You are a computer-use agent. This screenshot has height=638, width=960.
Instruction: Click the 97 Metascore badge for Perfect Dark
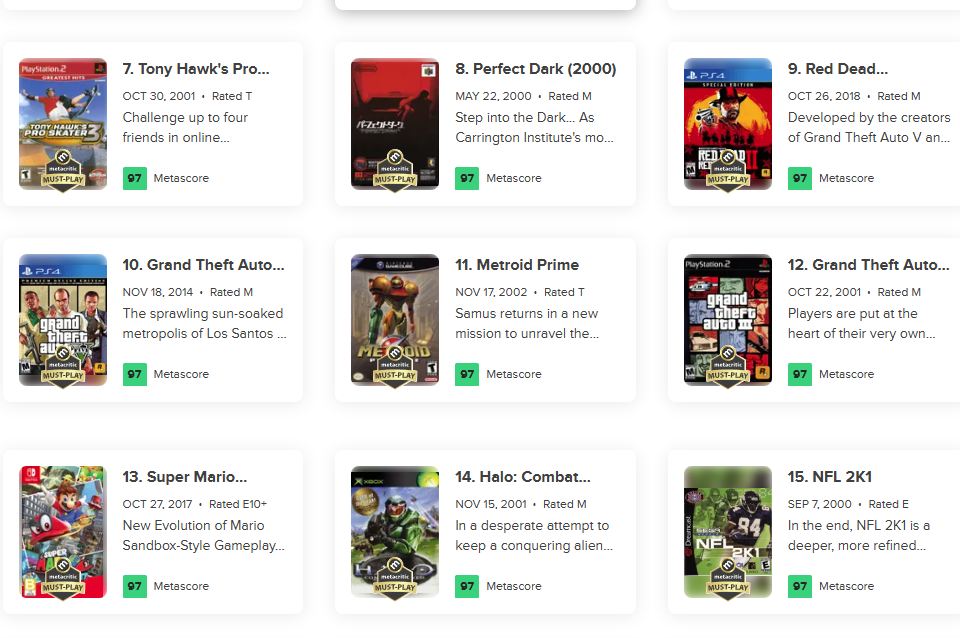pyautogui.click(x=467, y=178)
